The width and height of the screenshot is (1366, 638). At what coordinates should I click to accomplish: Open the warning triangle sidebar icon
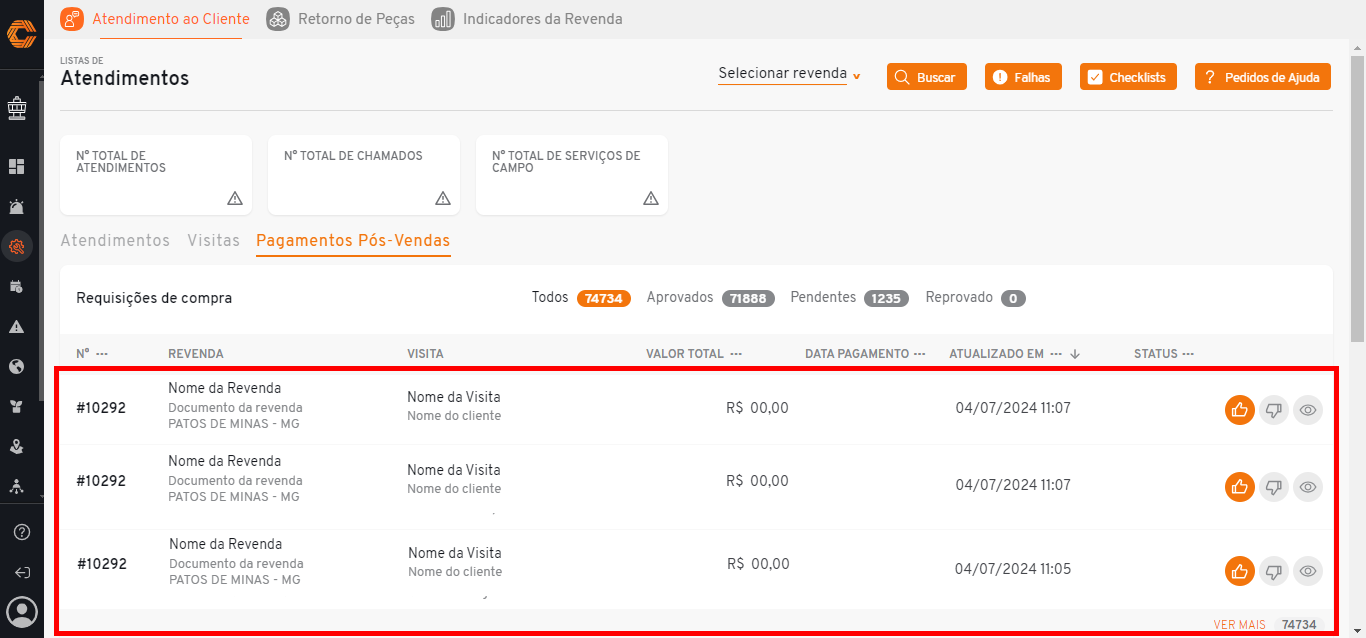tap(17, 326)
